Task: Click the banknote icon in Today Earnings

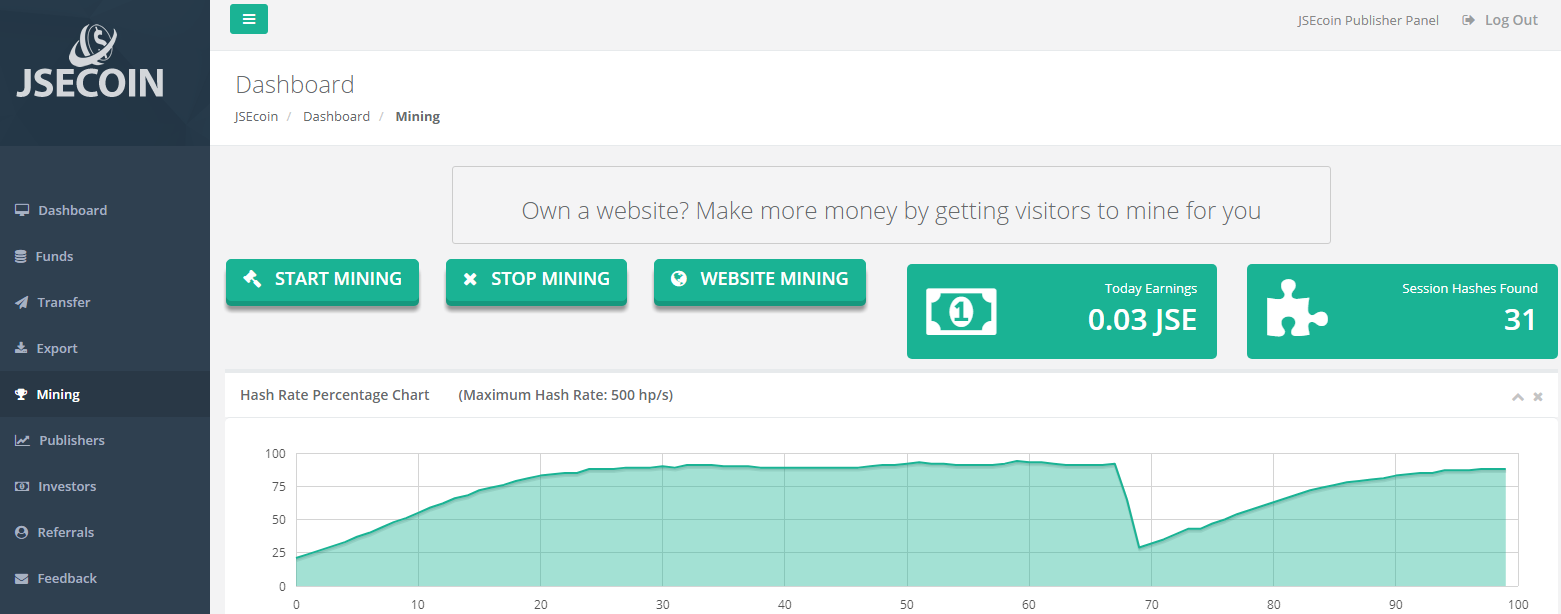Action: (x=961, y=311)
